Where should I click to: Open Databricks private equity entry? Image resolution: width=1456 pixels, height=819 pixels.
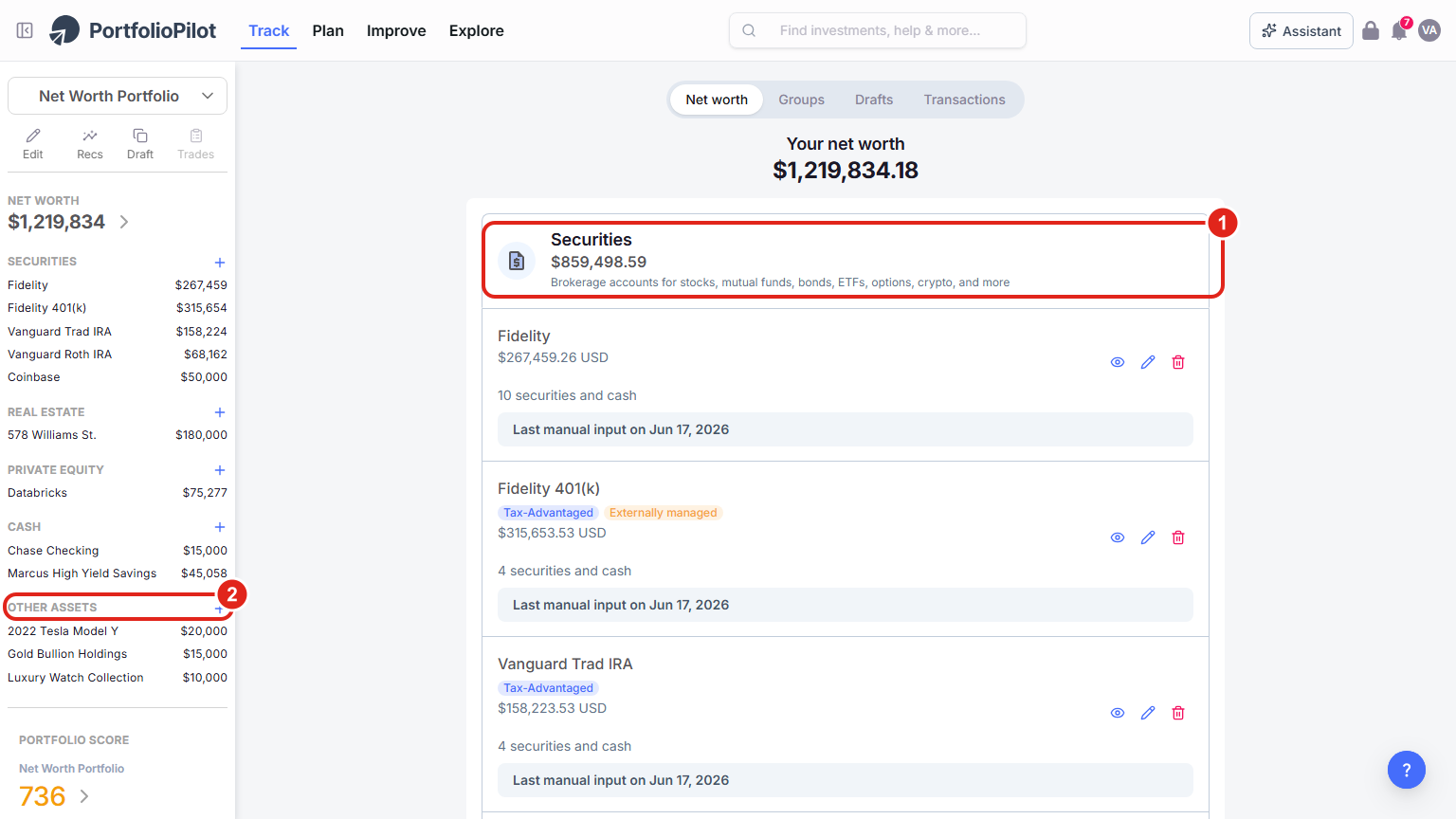[x=118, y=493]
